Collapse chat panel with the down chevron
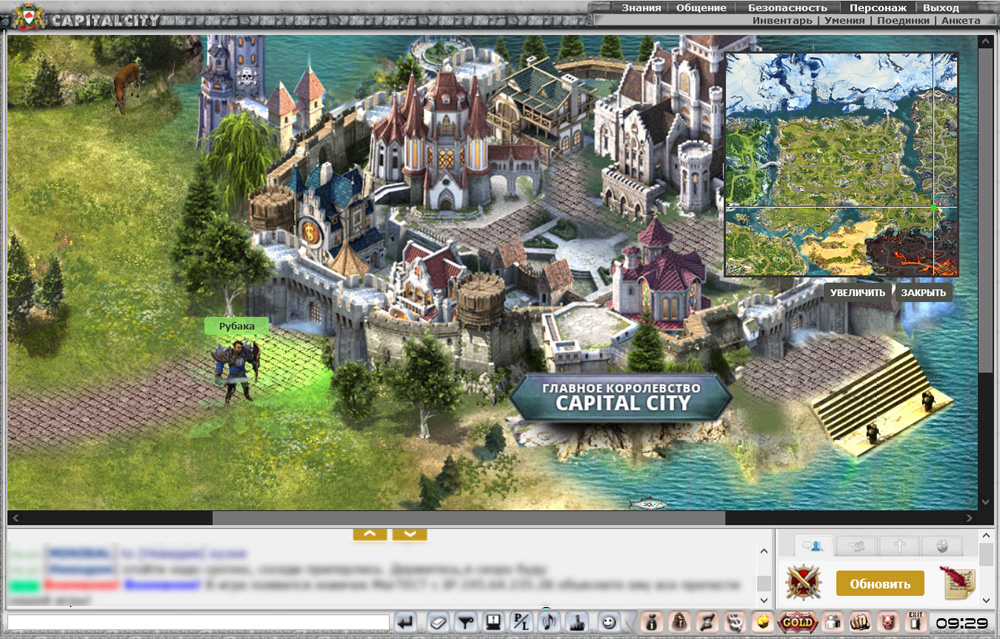Viewport: 1000px width, 639px height. [410, 534]
